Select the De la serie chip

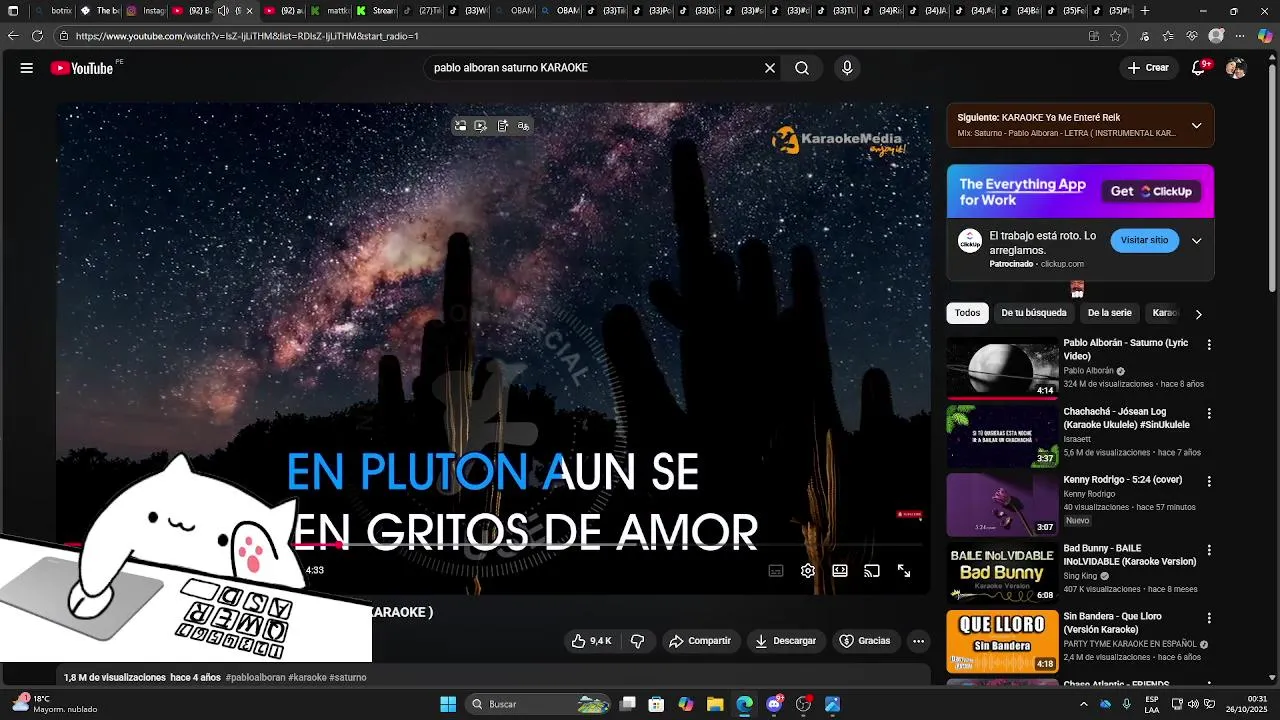click(x=1109, y=313)
